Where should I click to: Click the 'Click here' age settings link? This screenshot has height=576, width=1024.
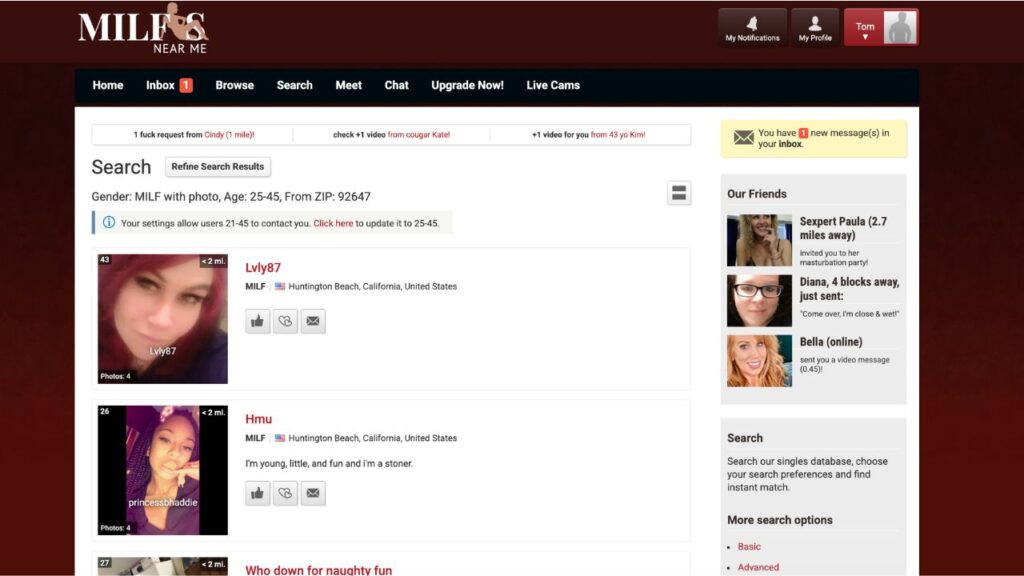point(333,223)
